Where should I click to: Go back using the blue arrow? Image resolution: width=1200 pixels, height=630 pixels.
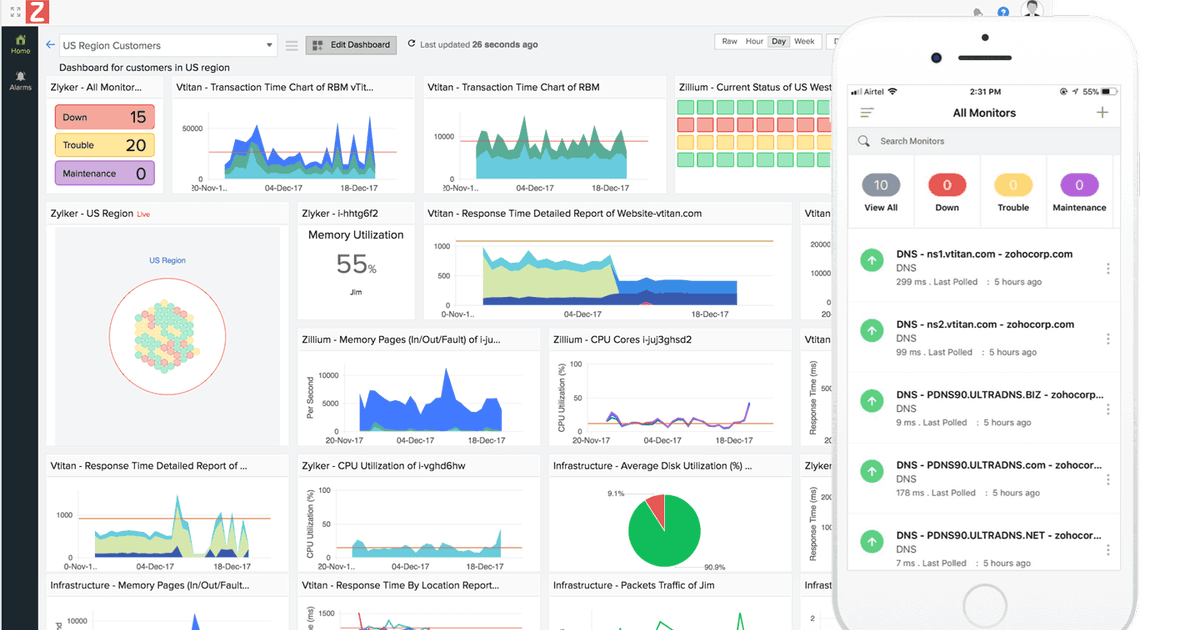click(50, 45)
